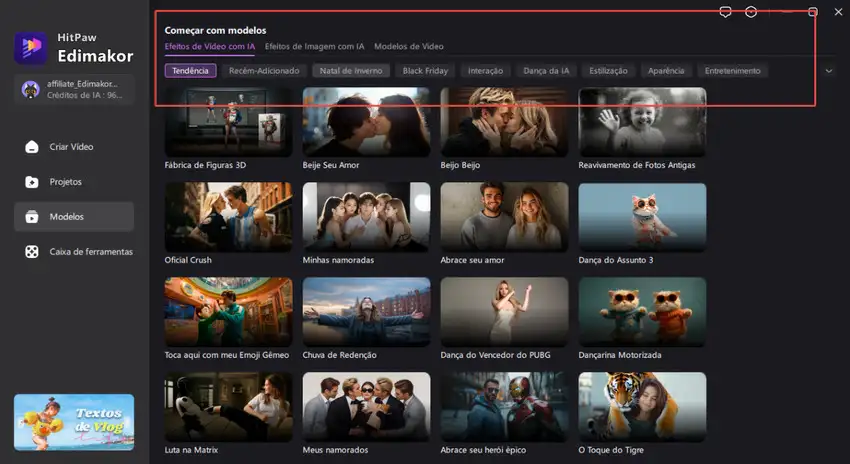This screenshot has height=464, width=850.
Task: Open Caixa de ferramentas icon
Action: 32,252
